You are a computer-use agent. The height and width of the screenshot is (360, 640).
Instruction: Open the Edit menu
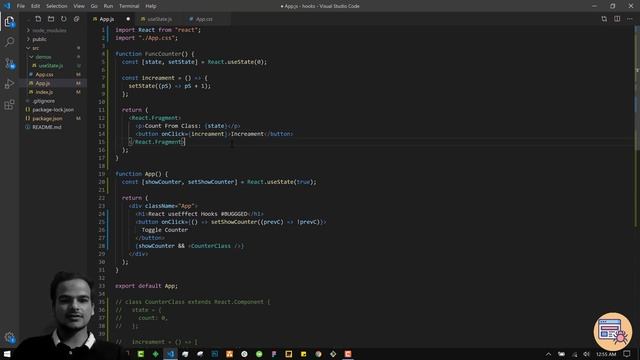pyautogui.click(x=36, y=6)
